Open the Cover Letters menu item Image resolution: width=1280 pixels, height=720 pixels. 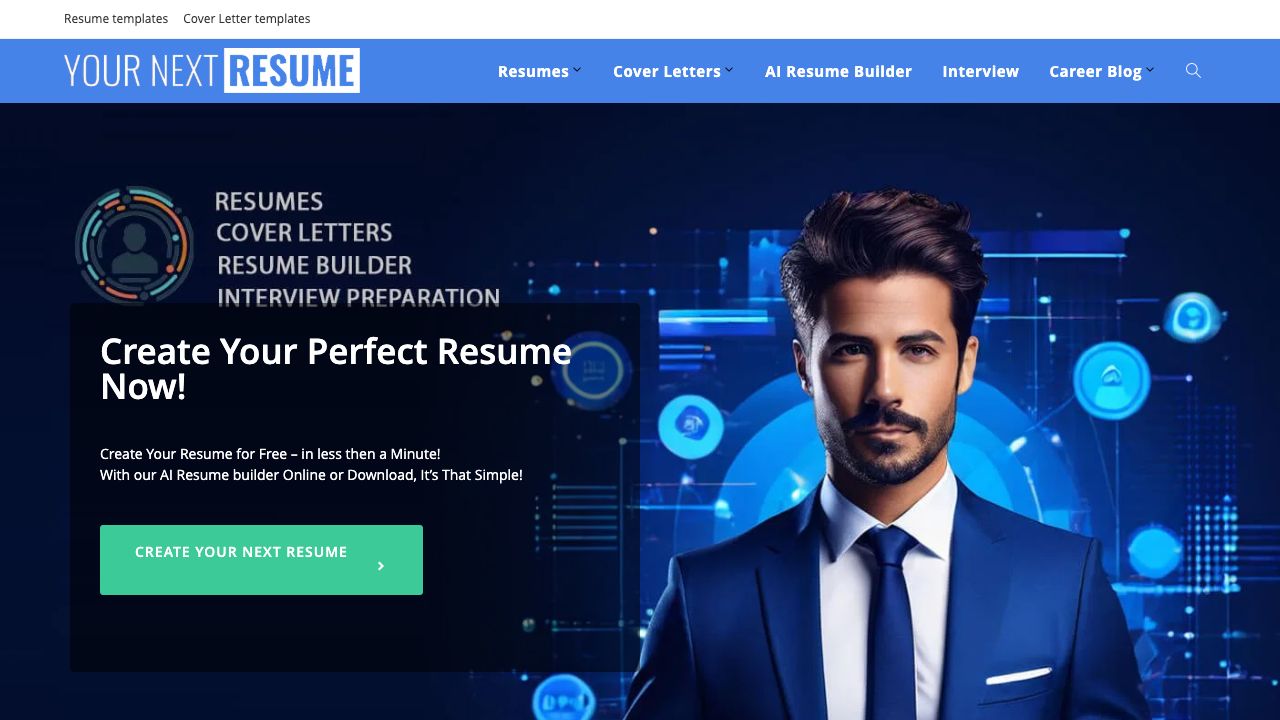click(667, 71)
